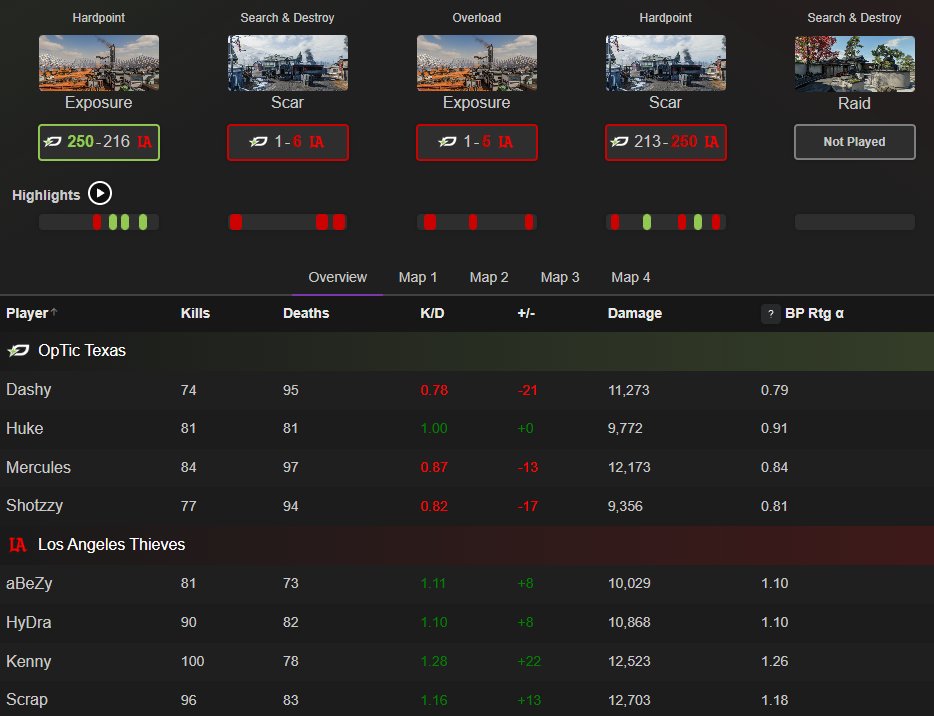Open the Scar Hardpoint map thumbnail
This screenshot has height=716, width=934.
coord(665,63)
